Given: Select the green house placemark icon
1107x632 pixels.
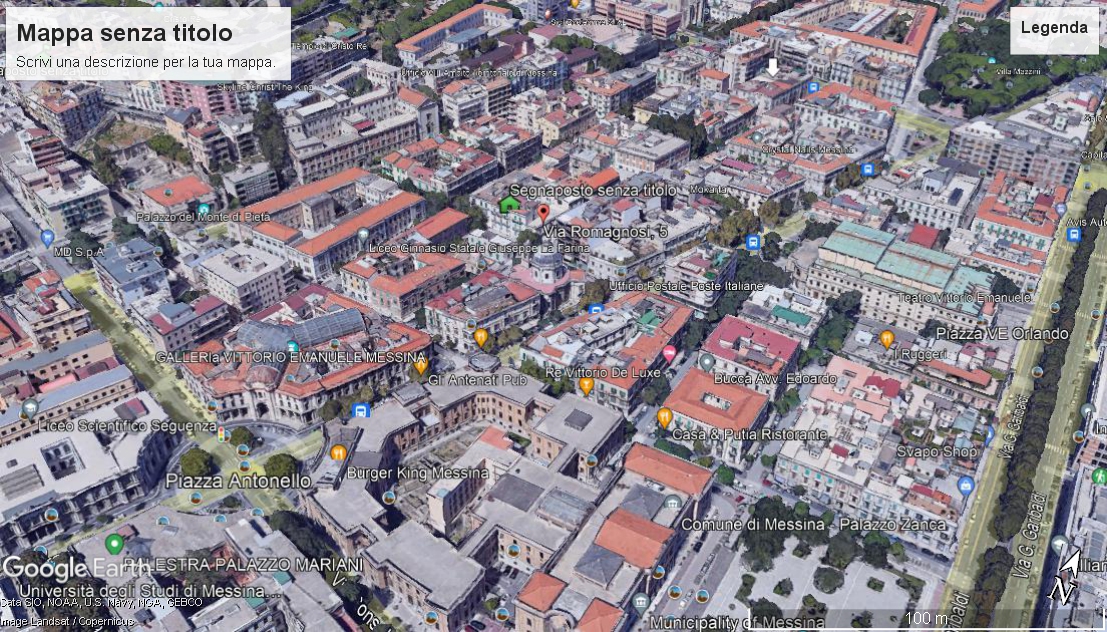Looking at the screenshot, I should pyautogui.click(x=508, y=205).
